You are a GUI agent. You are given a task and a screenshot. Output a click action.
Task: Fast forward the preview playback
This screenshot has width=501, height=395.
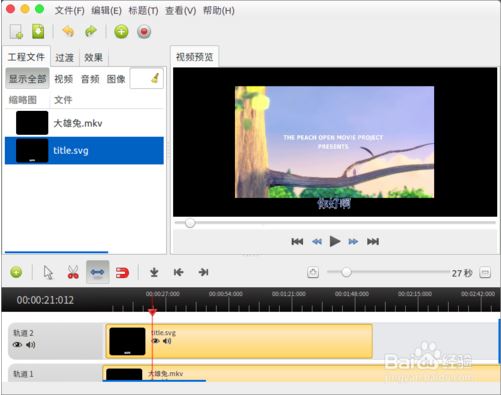[x=353, y=241]
